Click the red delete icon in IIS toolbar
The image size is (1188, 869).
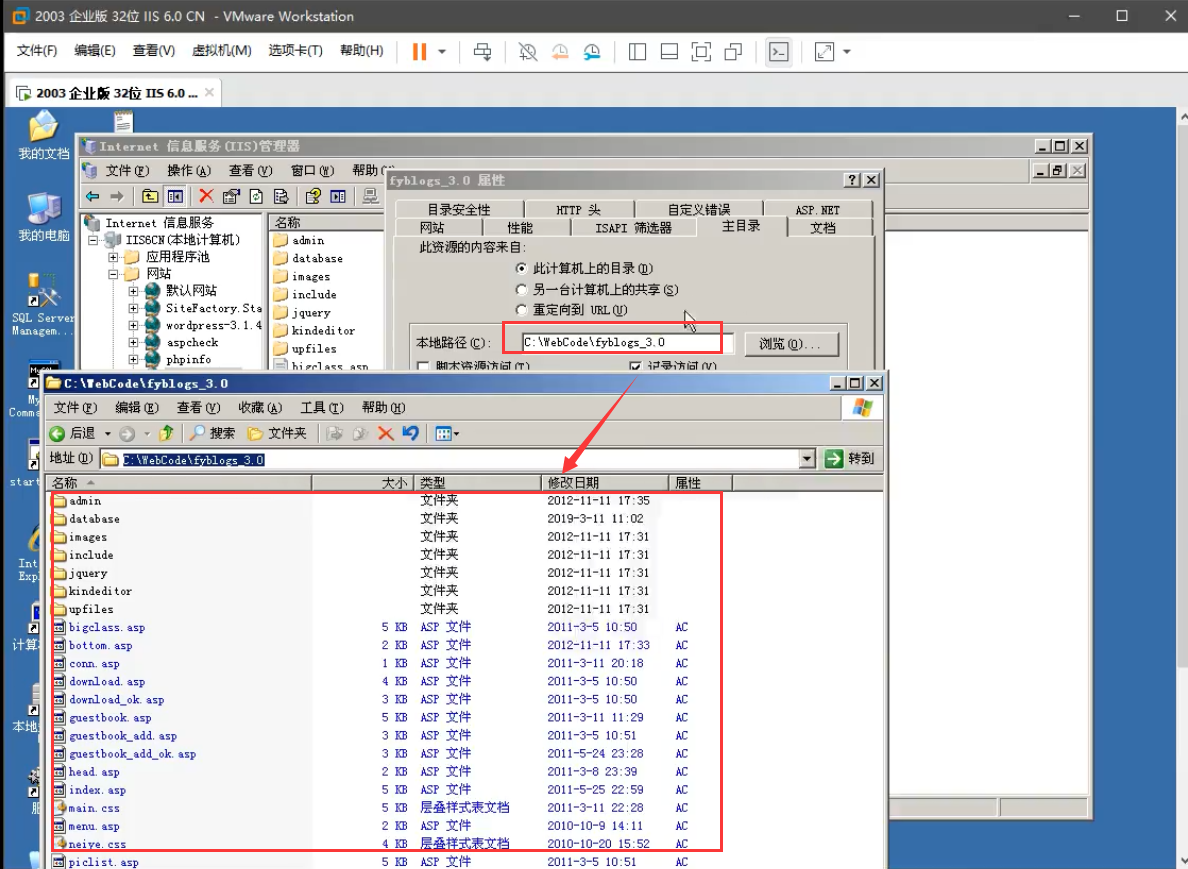[206, 196]
